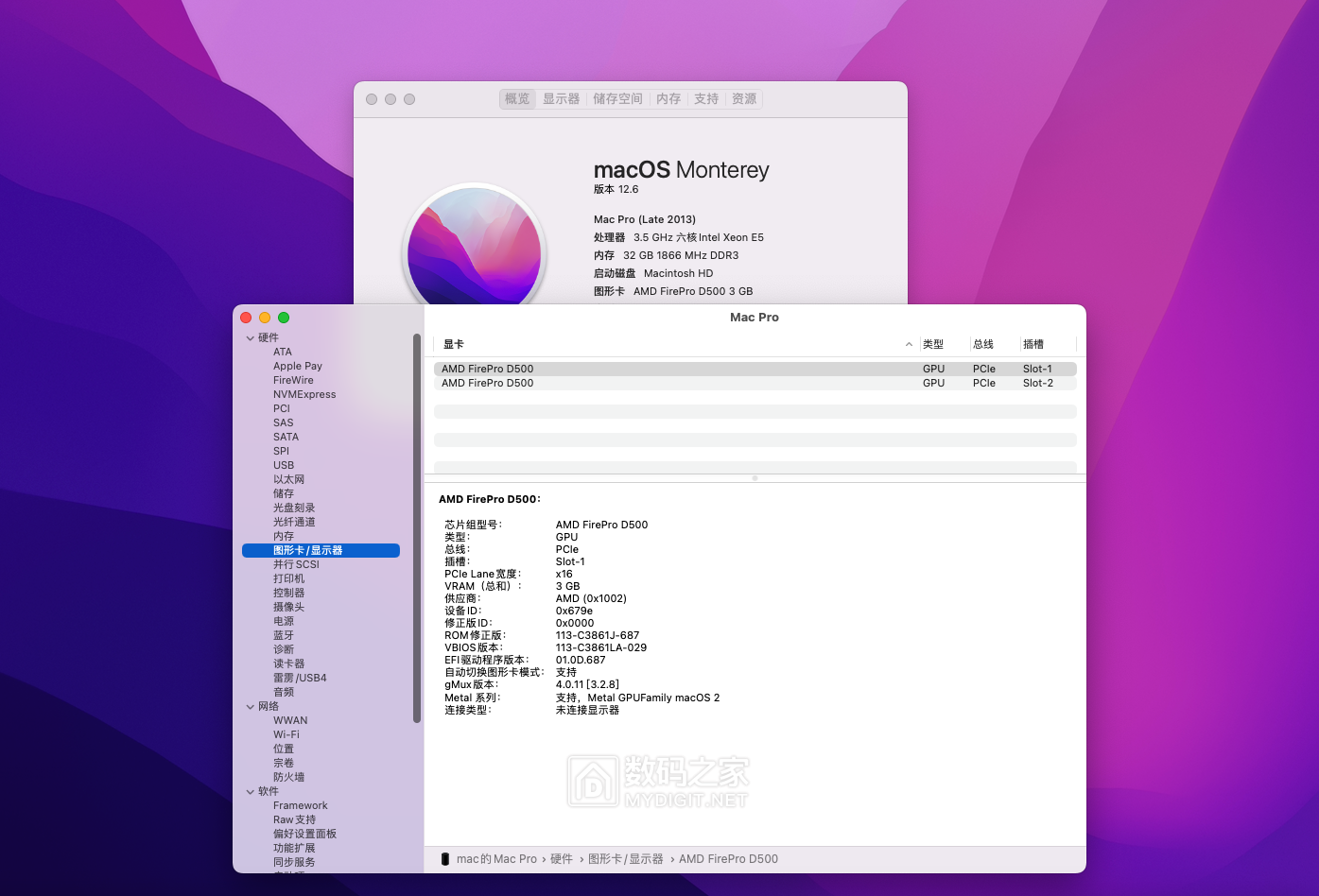
Task: Sort the GPU list by 显卡 column
Action: coord(453,343)
